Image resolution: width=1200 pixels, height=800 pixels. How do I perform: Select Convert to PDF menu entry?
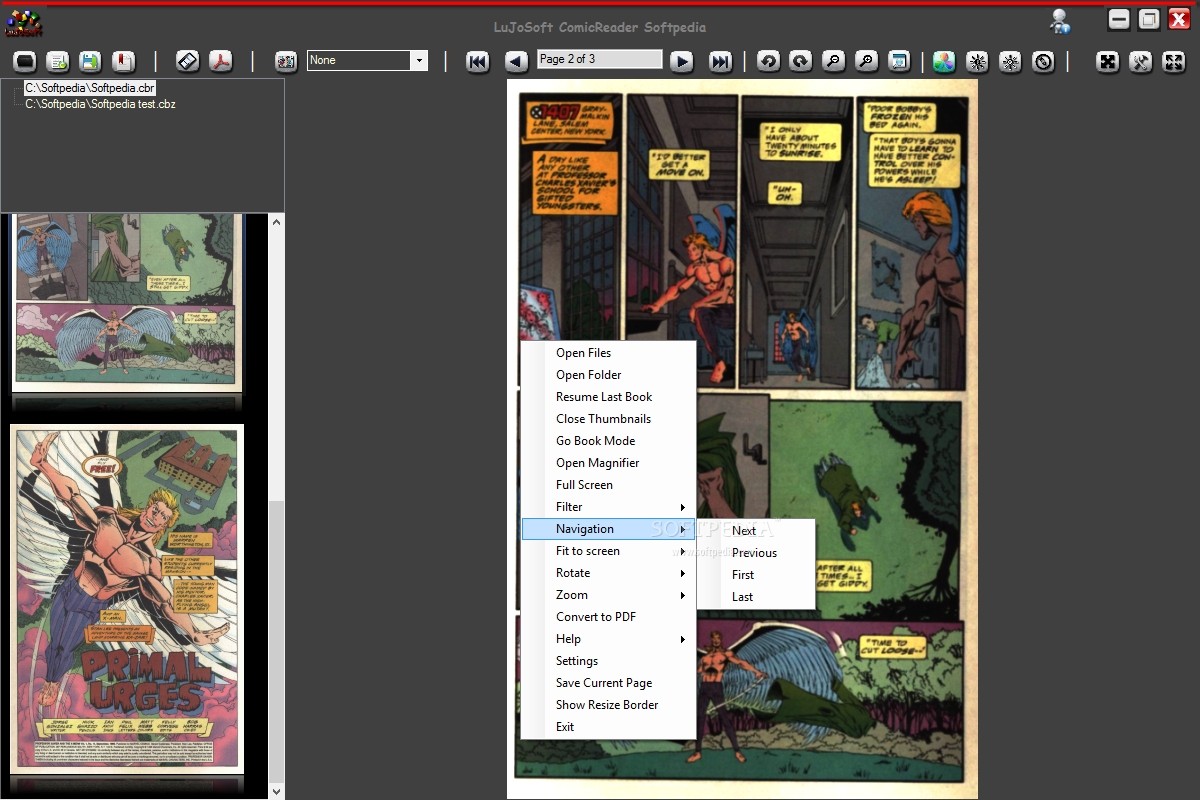(x=608, y=617)
